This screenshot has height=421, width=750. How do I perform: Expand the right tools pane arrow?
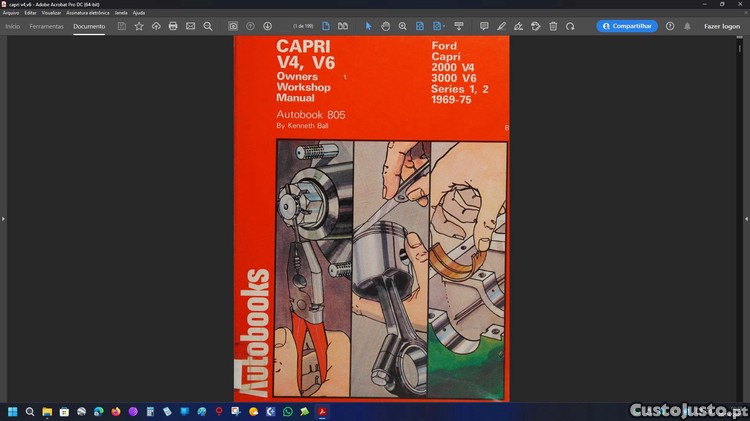point(746,218)
